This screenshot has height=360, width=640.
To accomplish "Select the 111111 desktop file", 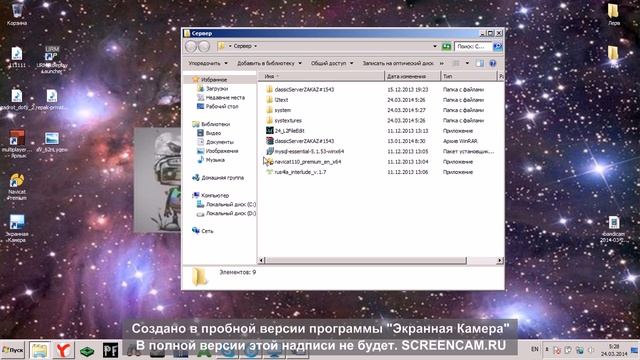I will [x=17, y=58].
